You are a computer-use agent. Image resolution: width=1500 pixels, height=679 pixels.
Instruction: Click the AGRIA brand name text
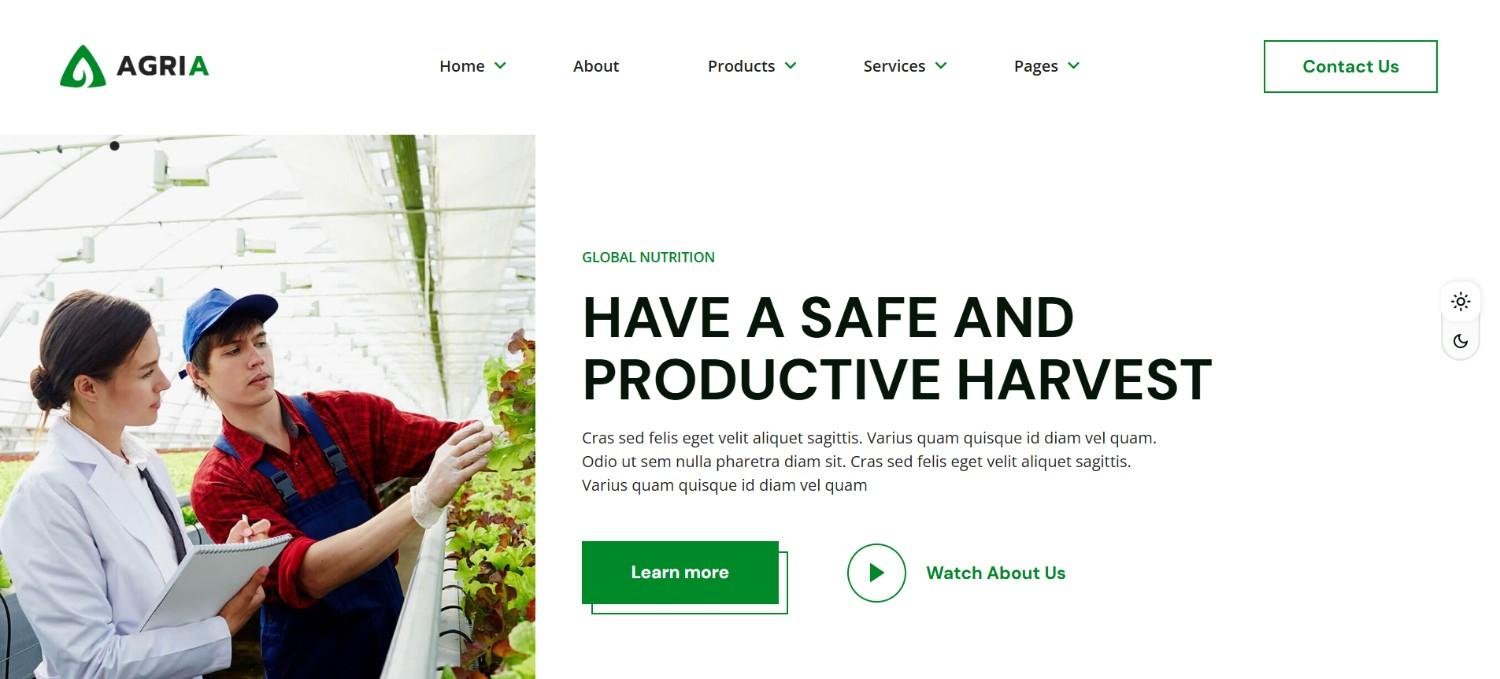pyautogui.click(x=163, y=67)
